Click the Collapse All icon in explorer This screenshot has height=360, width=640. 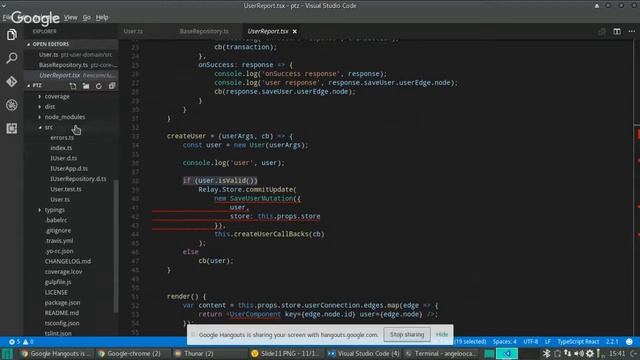[112, 86]
